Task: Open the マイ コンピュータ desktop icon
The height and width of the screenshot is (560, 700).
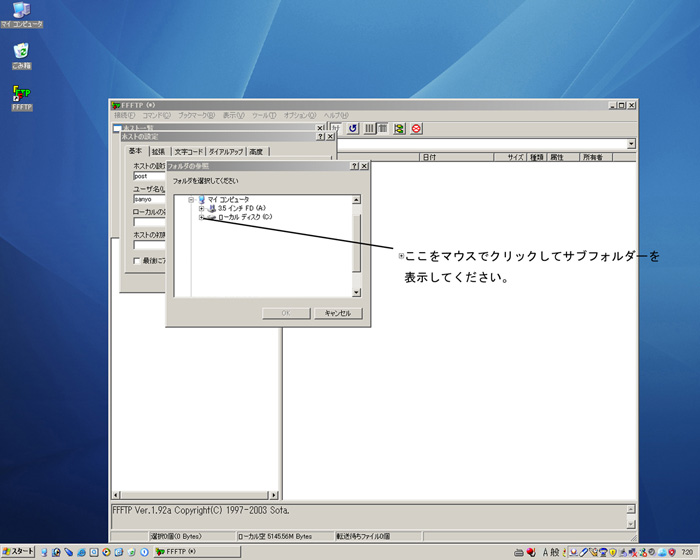Action: 21,15
